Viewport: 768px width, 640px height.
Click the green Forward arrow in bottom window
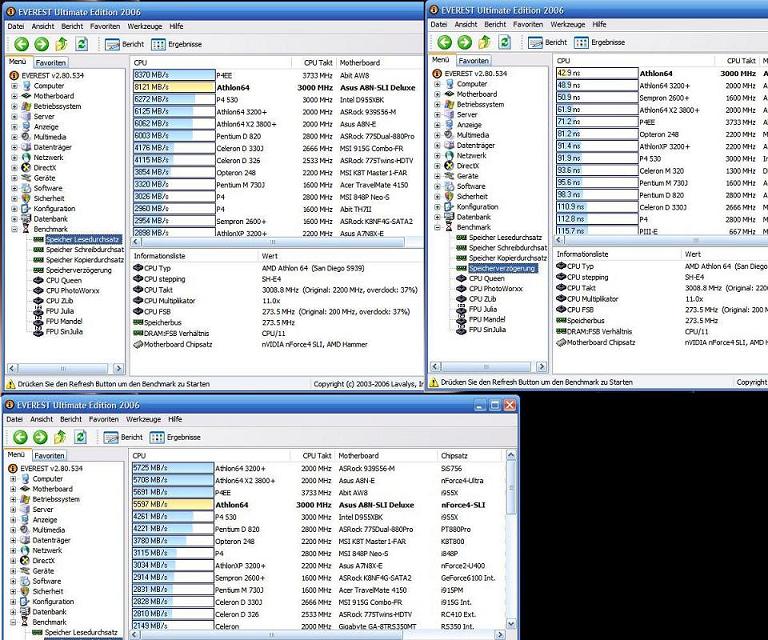point(40,437)
